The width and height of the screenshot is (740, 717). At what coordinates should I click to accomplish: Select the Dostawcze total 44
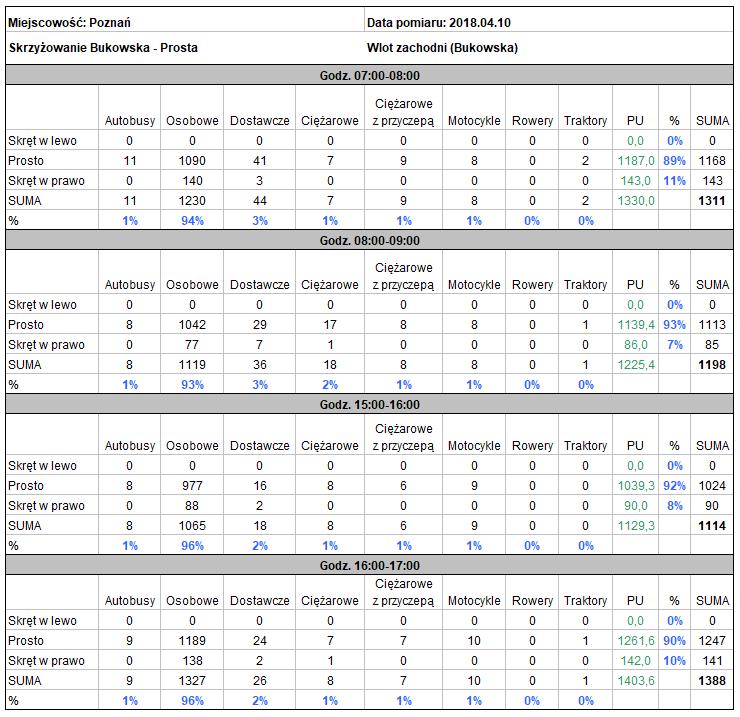tap(260, 201)
